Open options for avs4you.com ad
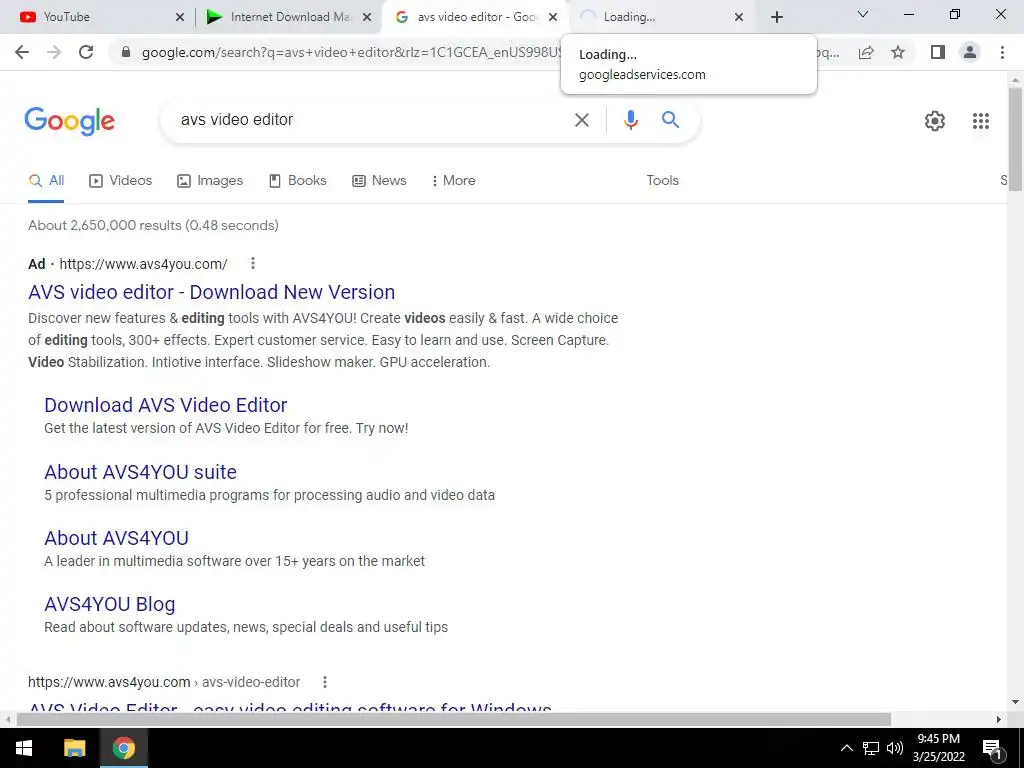 point(253,263)
